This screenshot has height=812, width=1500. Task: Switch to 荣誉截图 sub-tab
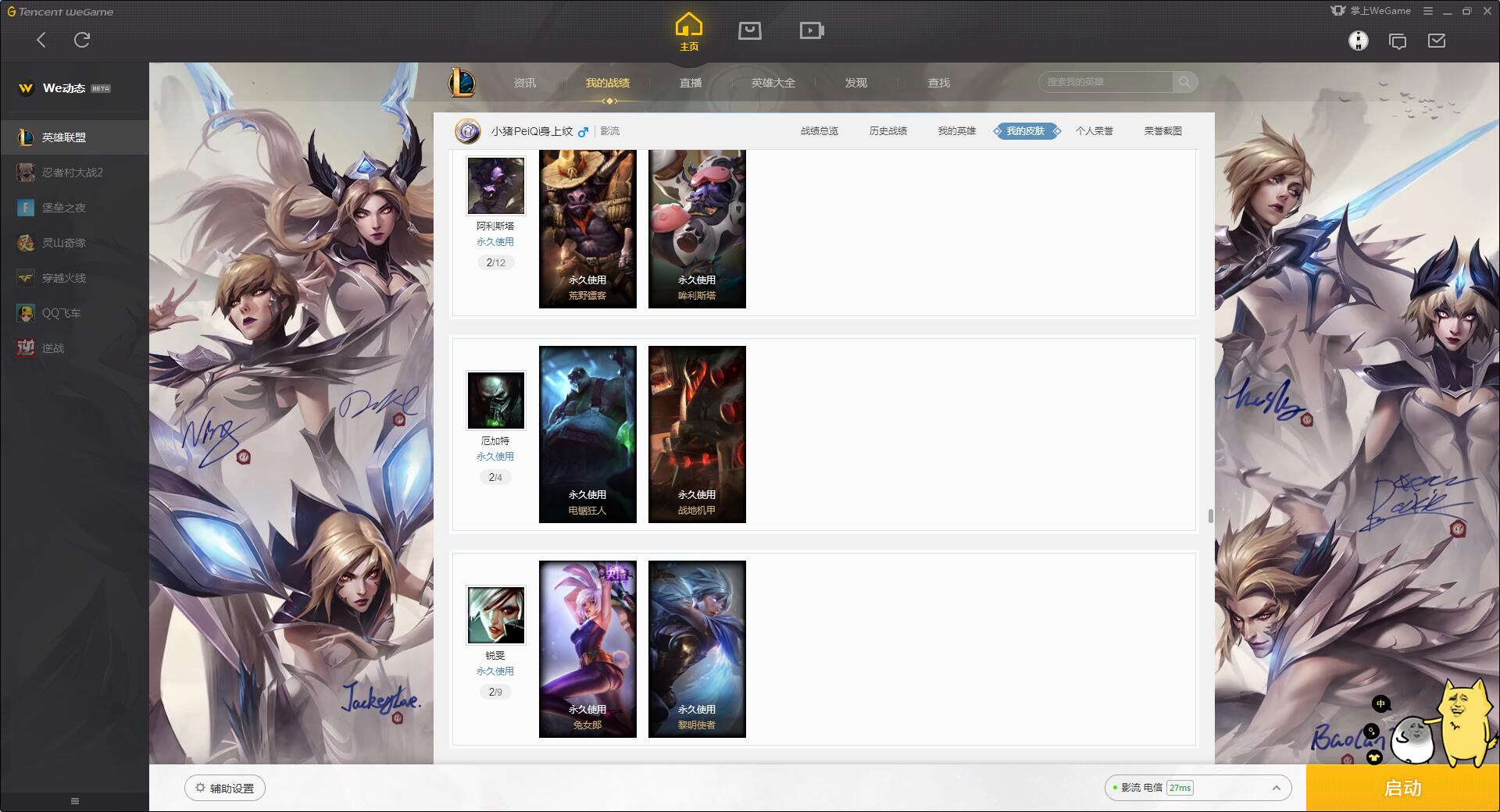click(1163, 131)
